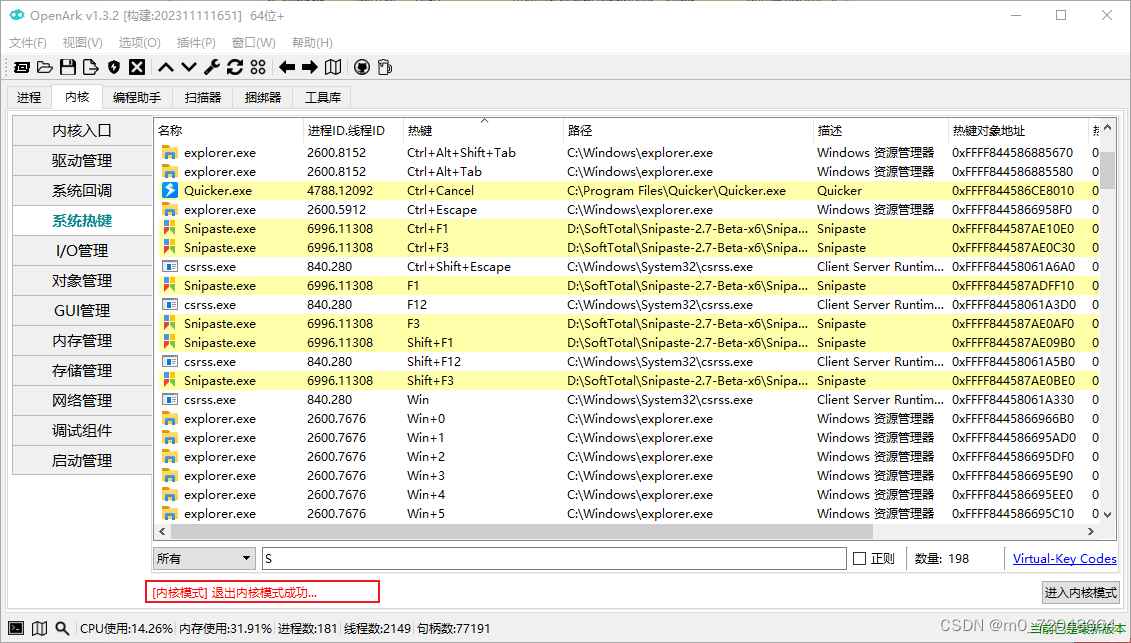Image resolution: width=1131 pixels, height=643 pixels.
Task: Click the csrss.exe icon in the F12 row
Action: coord(170,305)
